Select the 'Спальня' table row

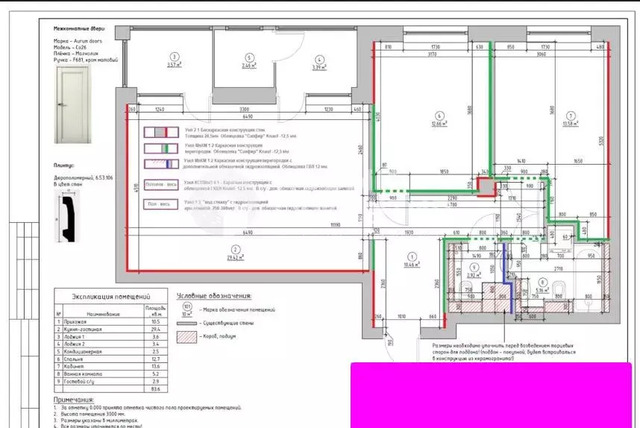(111, 359)
